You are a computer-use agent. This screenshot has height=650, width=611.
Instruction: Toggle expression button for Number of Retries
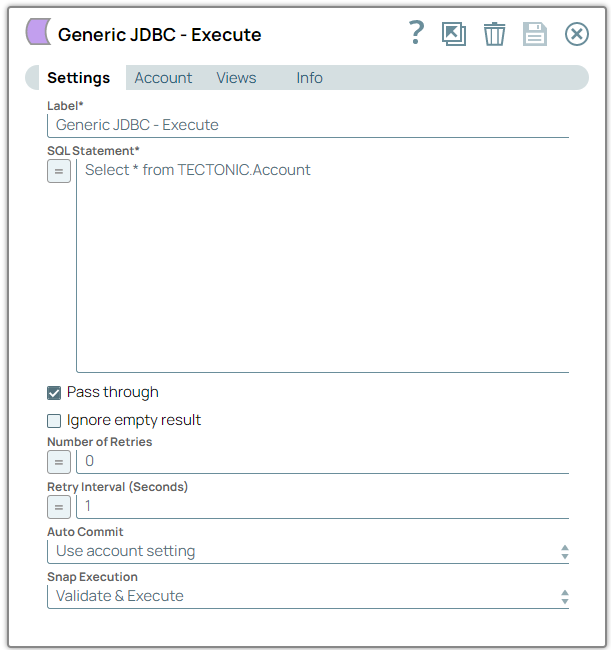coord(59,462)
